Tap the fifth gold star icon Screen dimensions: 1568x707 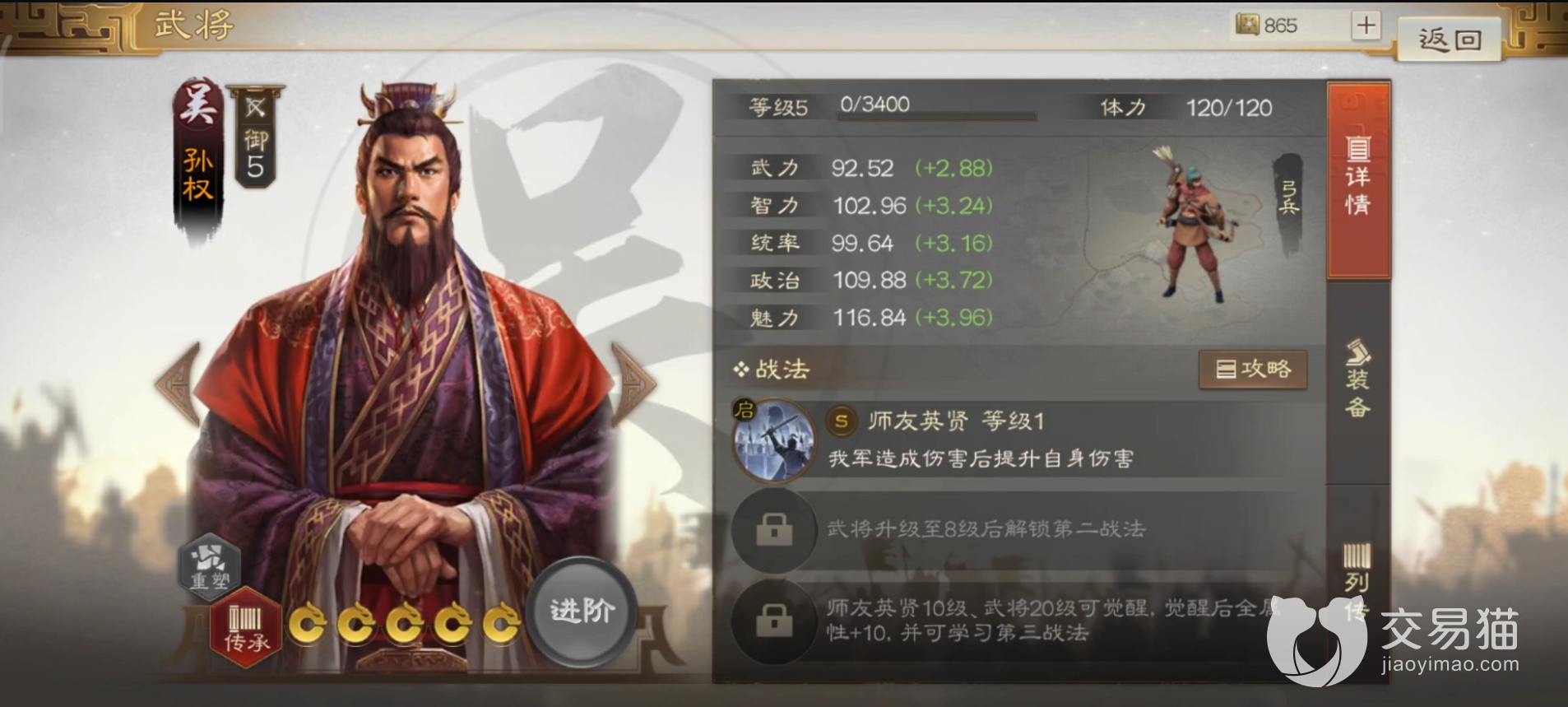[501, 624]
